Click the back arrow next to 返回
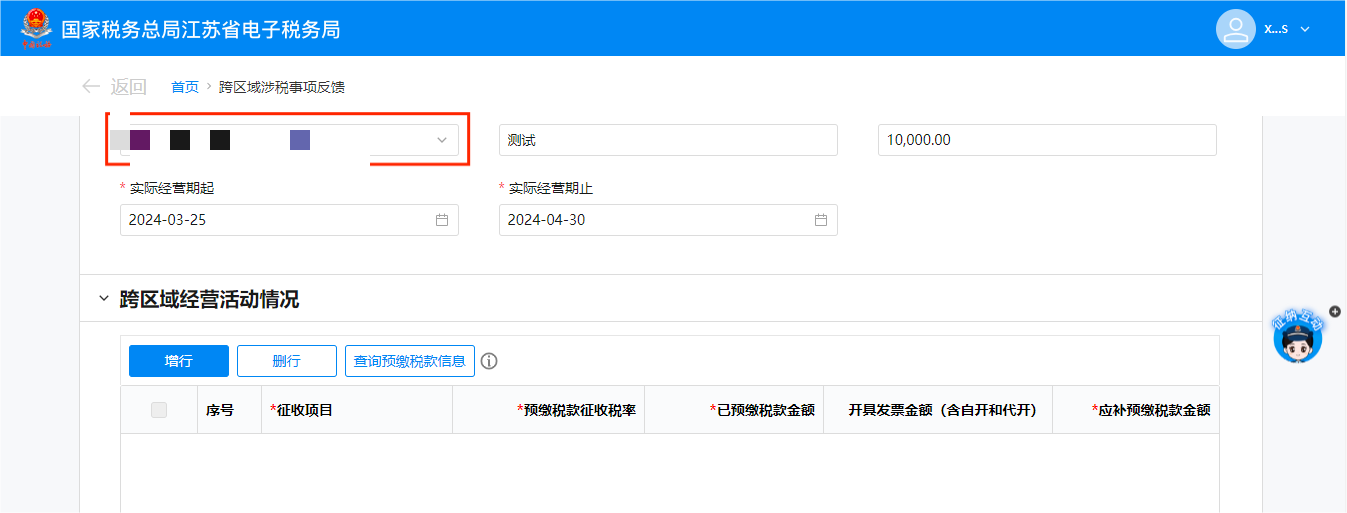Viewport: 1347px width, 513px height. 91,87
